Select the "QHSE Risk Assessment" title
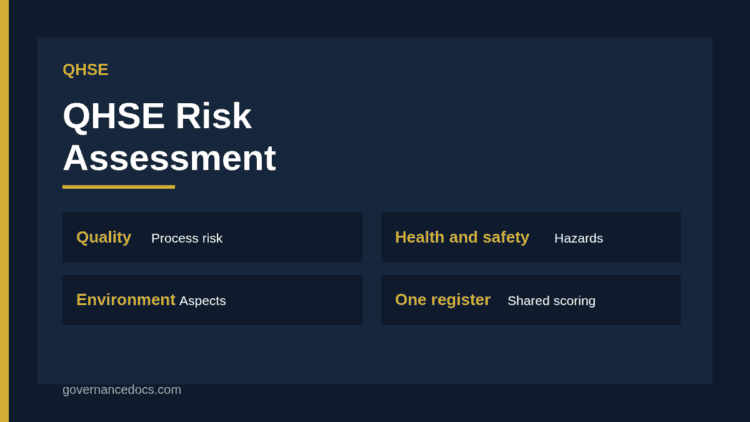Image resolution: width=750 pixels, height=422 pixels. [169, 137]
